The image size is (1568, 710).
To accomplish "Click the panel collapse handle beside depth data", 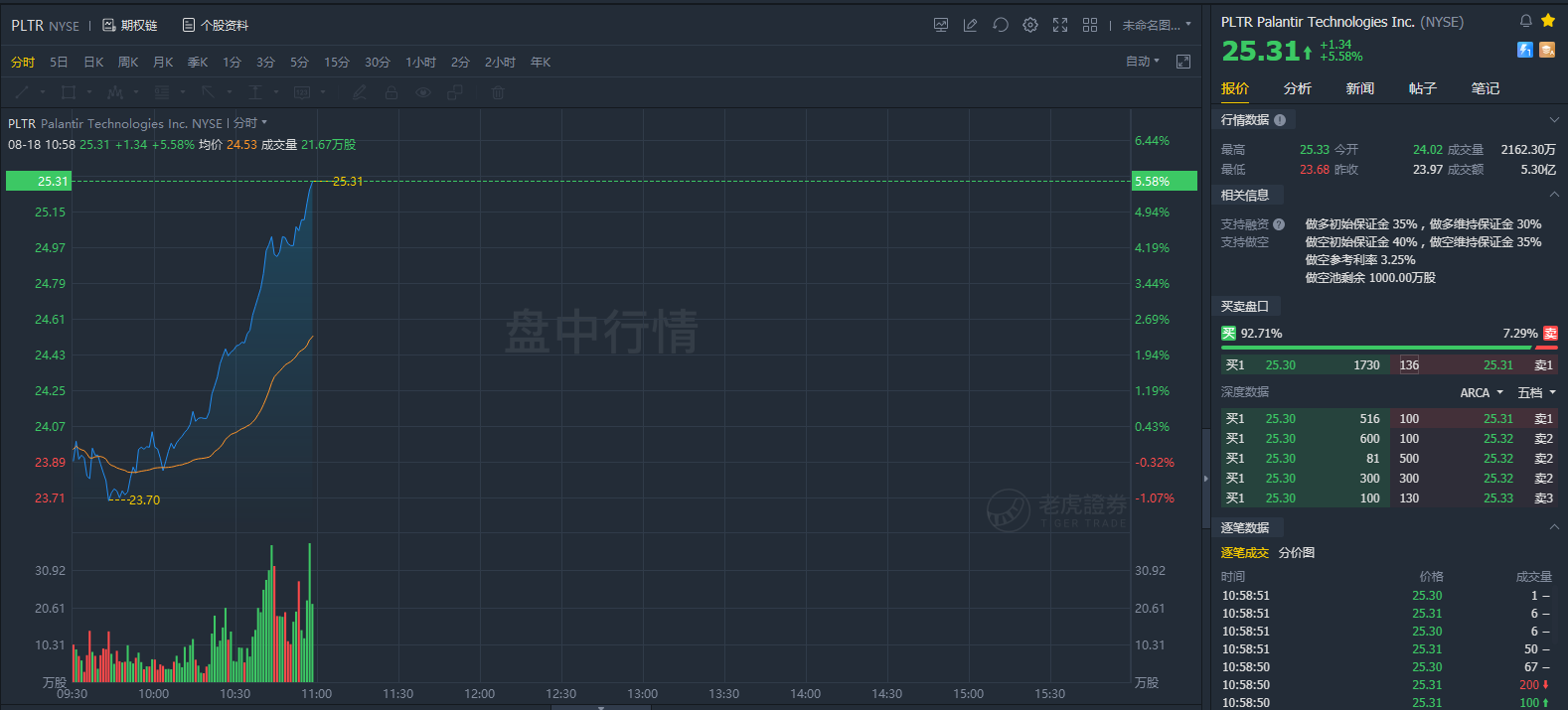I will [x=1206, y=478].
